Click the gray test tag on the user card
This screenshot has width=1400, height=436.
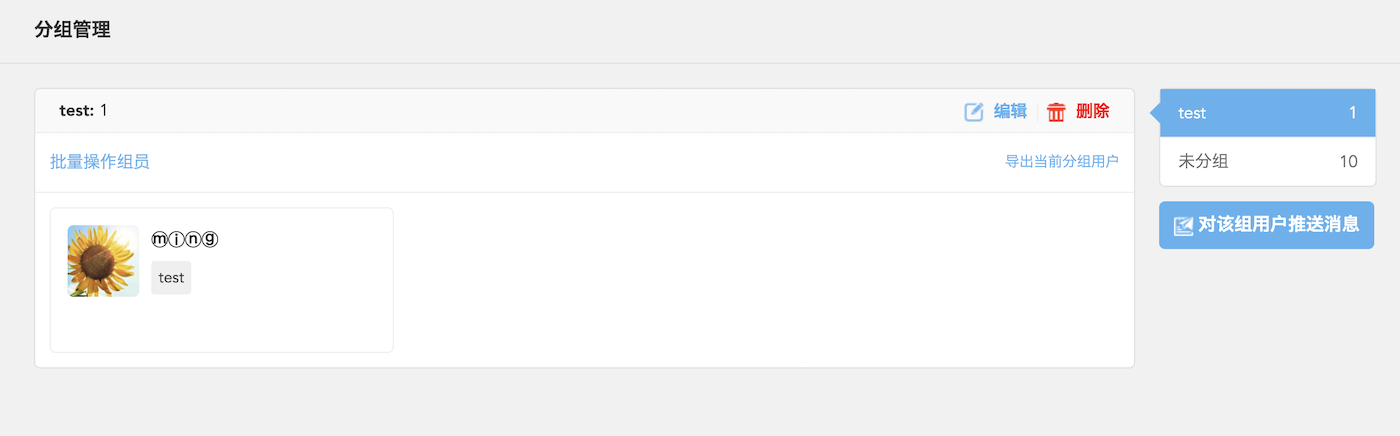[x=171, y=278]
